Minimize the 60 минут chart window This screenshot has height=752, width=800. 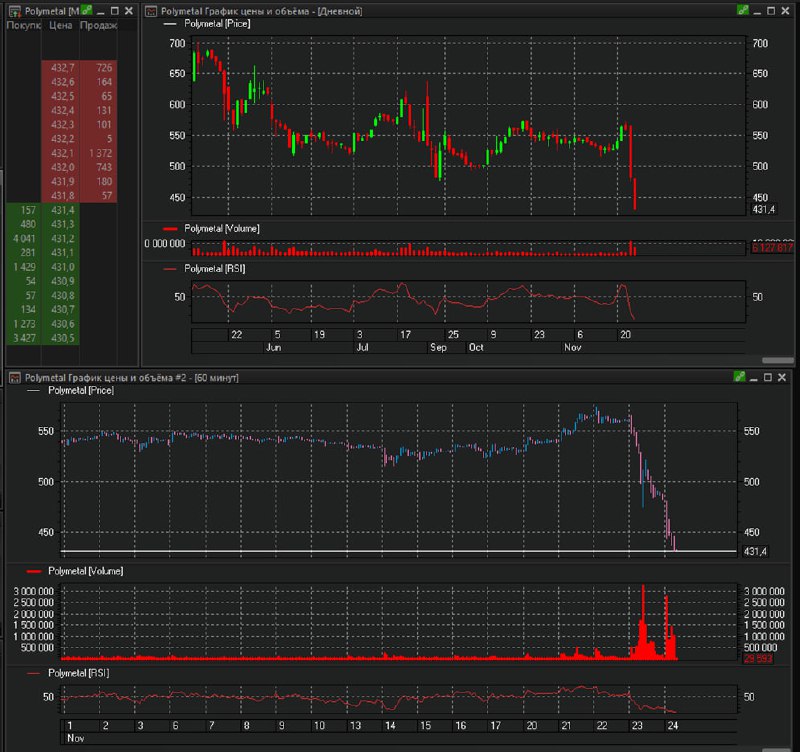[754, 378]
